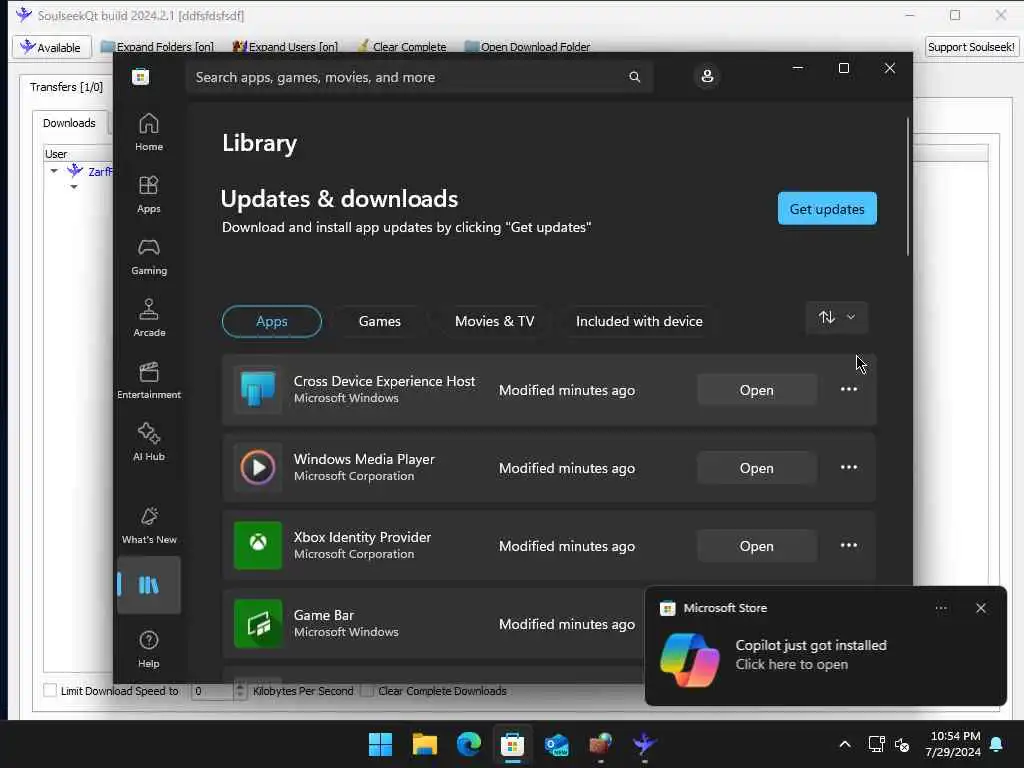This screenshot has height=768, width=1024.
Task: Select Included with device filter tab
Action: 639,321
